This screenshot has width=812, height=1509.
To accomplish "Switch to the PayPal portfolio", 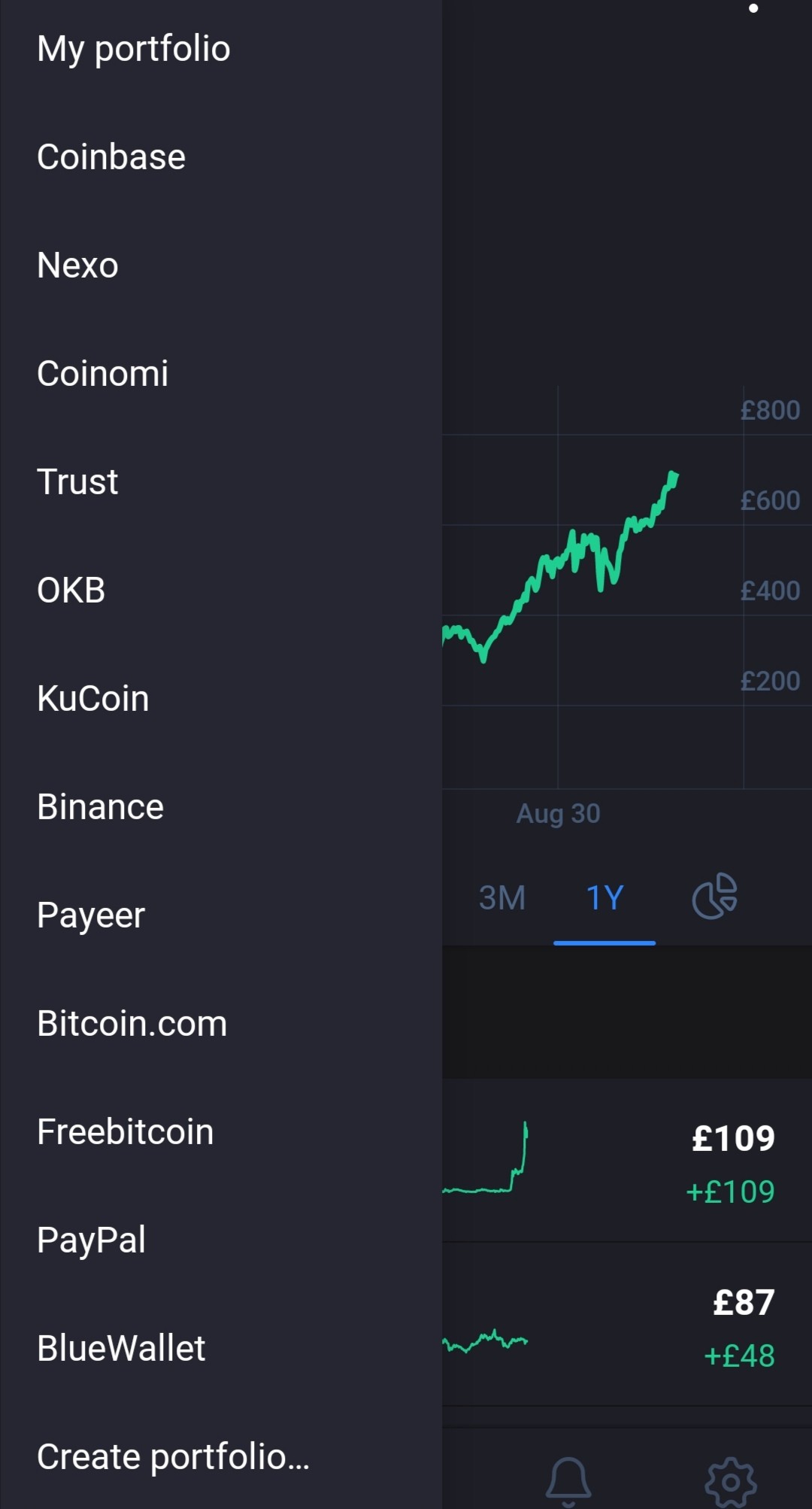I will click(221, 1240).
